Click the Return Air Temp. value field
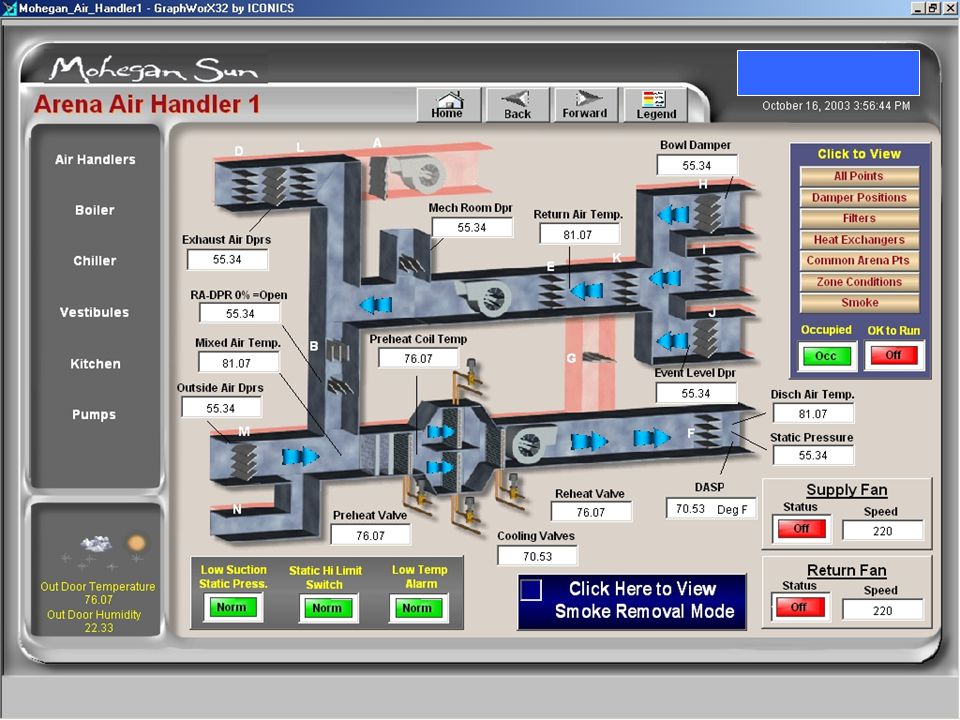 coord(579,234)
